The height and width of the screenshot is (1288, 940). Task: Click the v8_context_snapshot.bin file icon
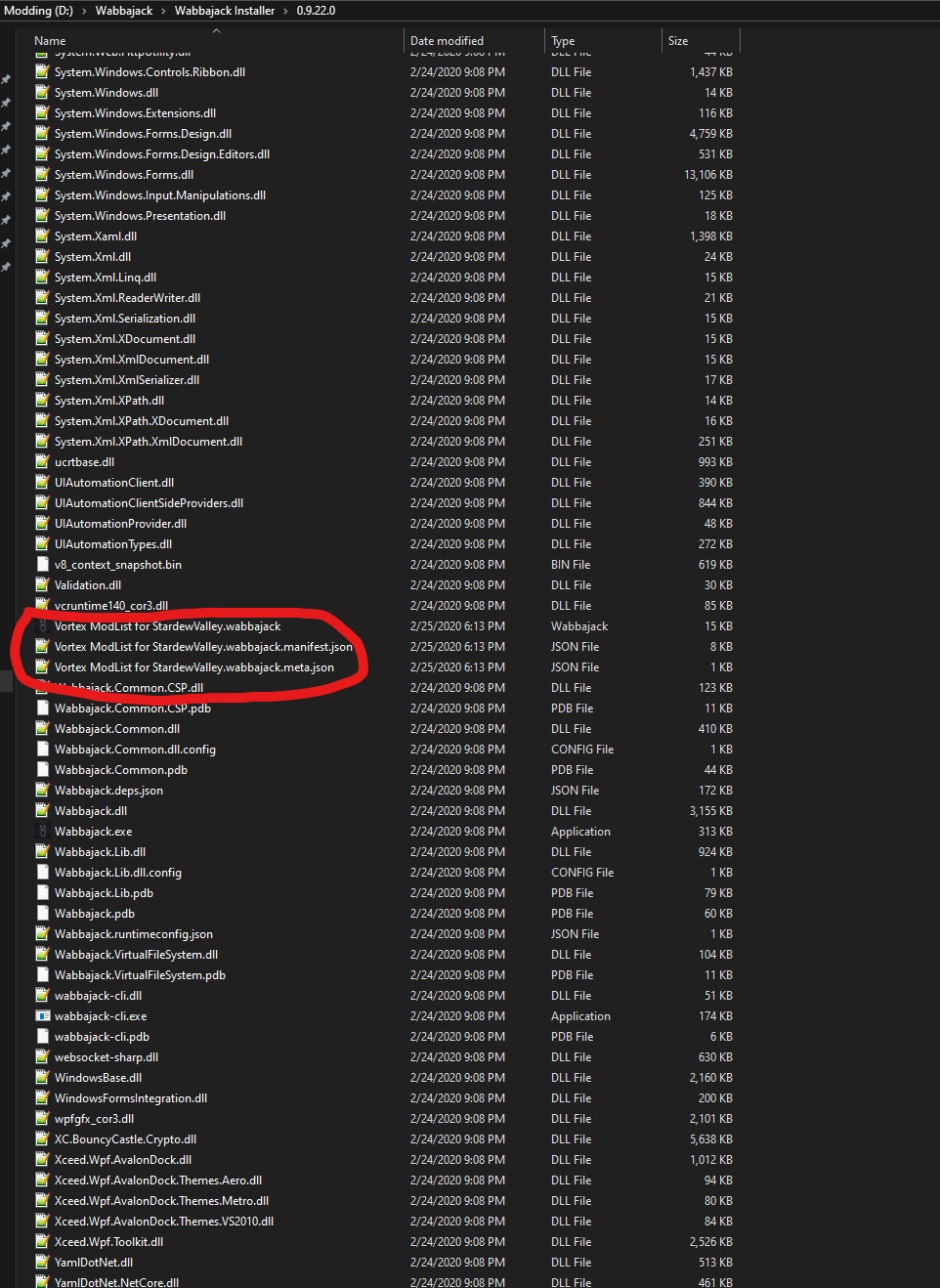coord(43,564)
